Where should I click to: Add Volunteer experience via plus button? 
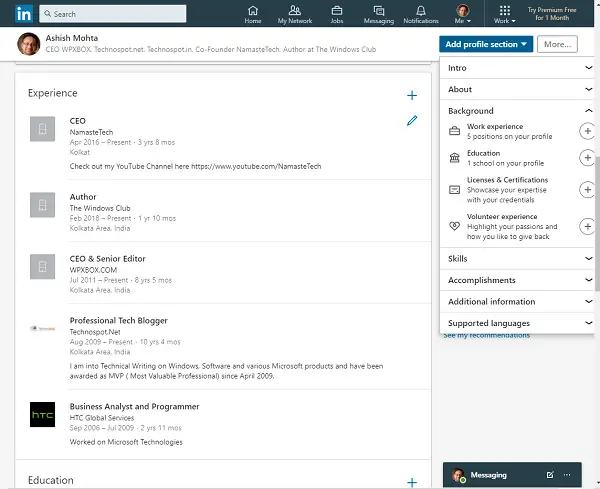pos(587,226)
